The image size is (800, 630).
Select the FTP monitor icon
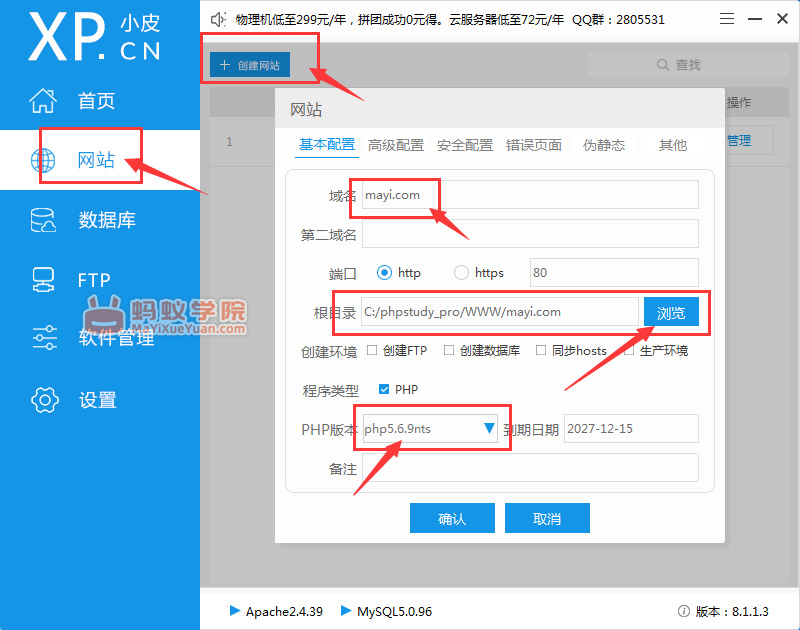44,279
